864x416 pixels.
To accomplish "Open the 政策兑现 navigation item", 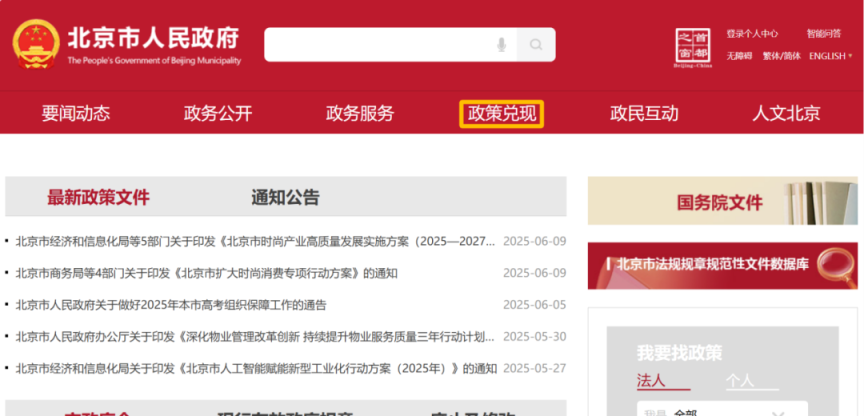I will click(x=502, y=113).
